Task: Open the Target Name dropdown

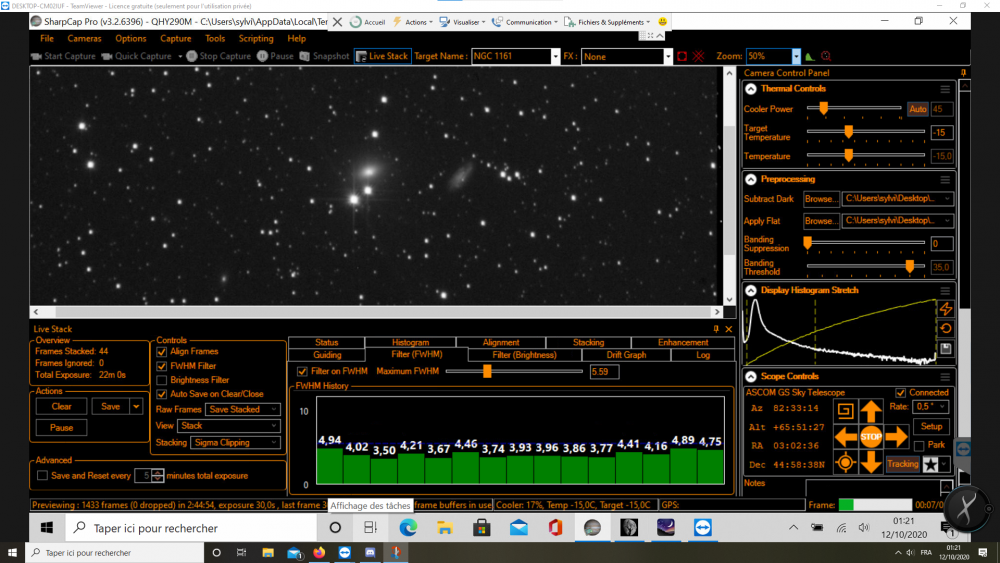Action: point(555,56)
